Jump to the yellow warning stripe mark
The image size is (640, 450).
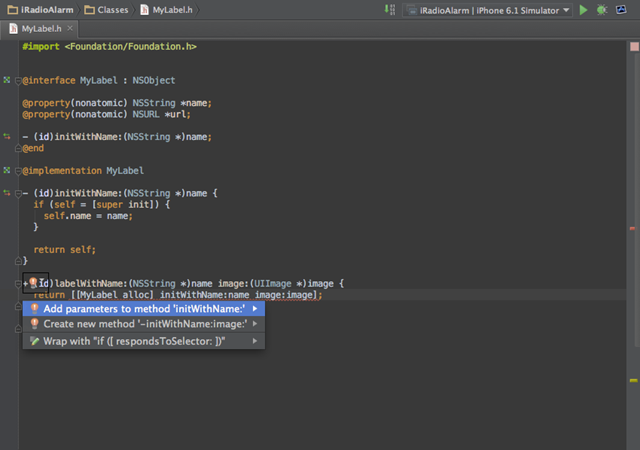click(x=633, y=381)
